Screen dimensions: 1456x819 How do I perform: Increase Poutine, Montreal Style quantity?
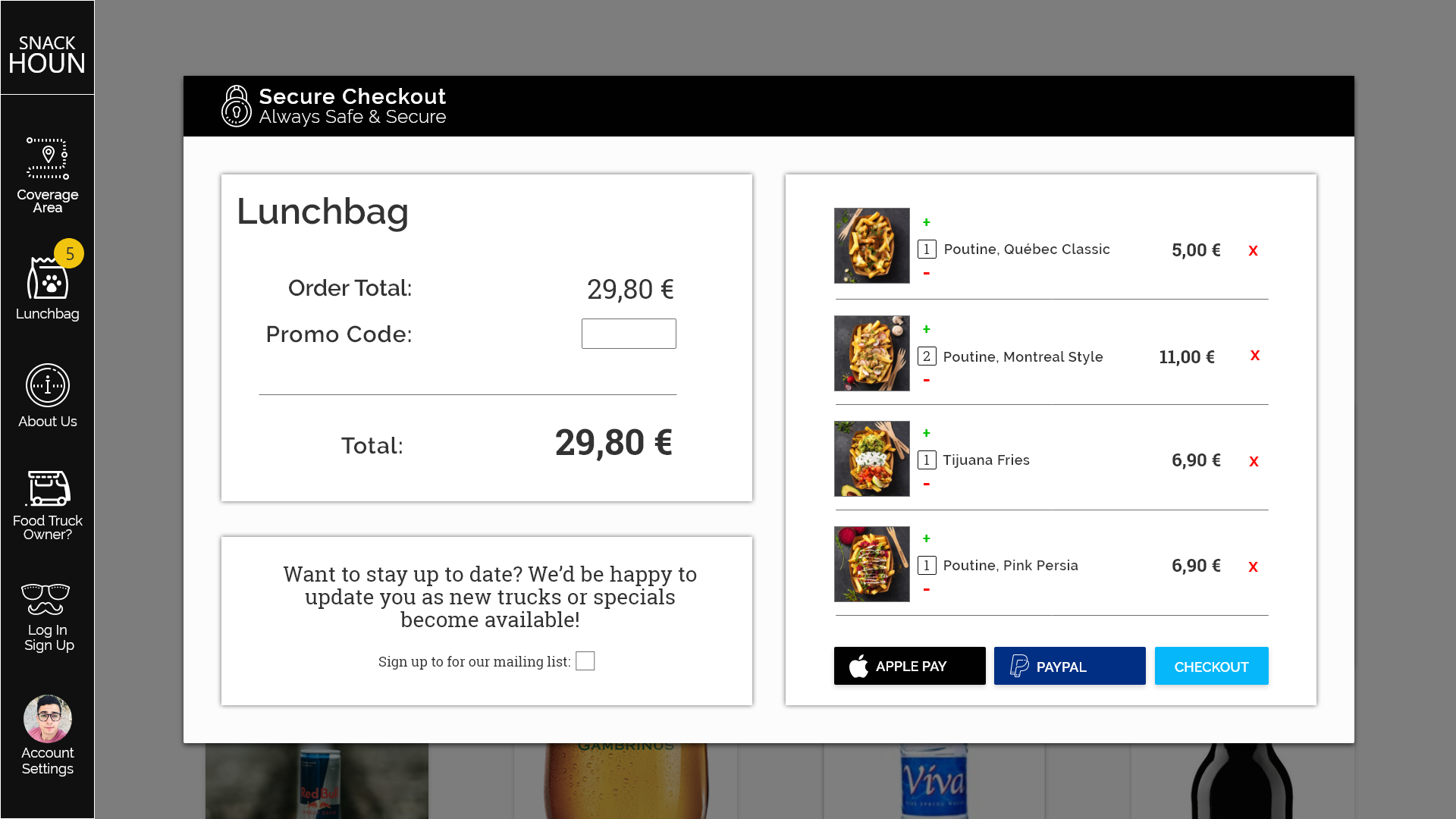point(926,329)
